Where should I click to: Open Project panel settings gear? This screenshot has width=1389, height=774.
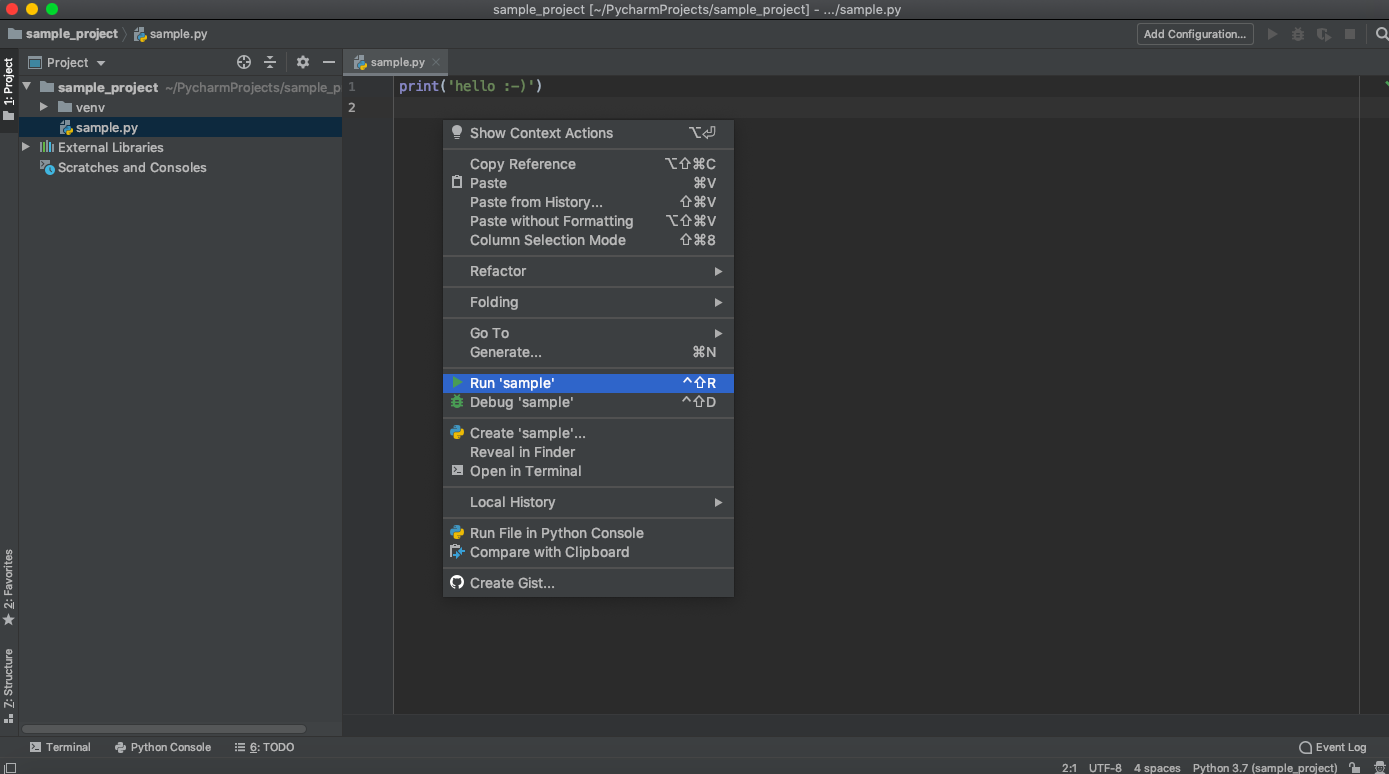[303, 62]
